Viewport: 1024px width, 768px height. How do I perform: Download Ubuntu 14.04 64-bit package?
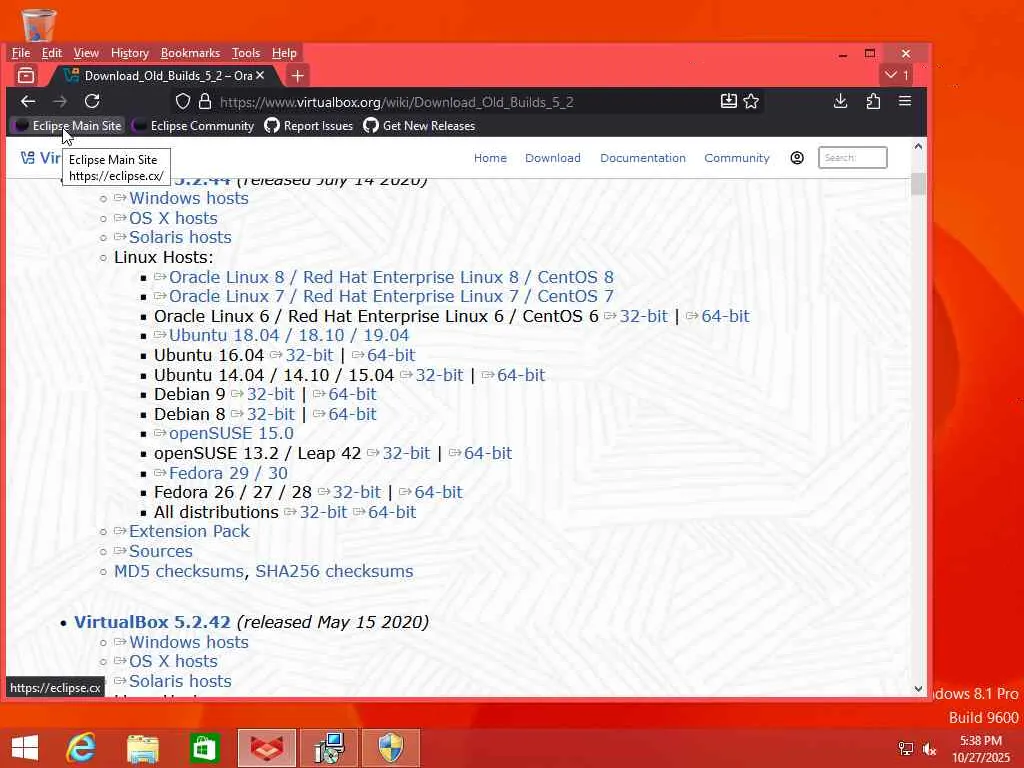[x=520, y=375]
